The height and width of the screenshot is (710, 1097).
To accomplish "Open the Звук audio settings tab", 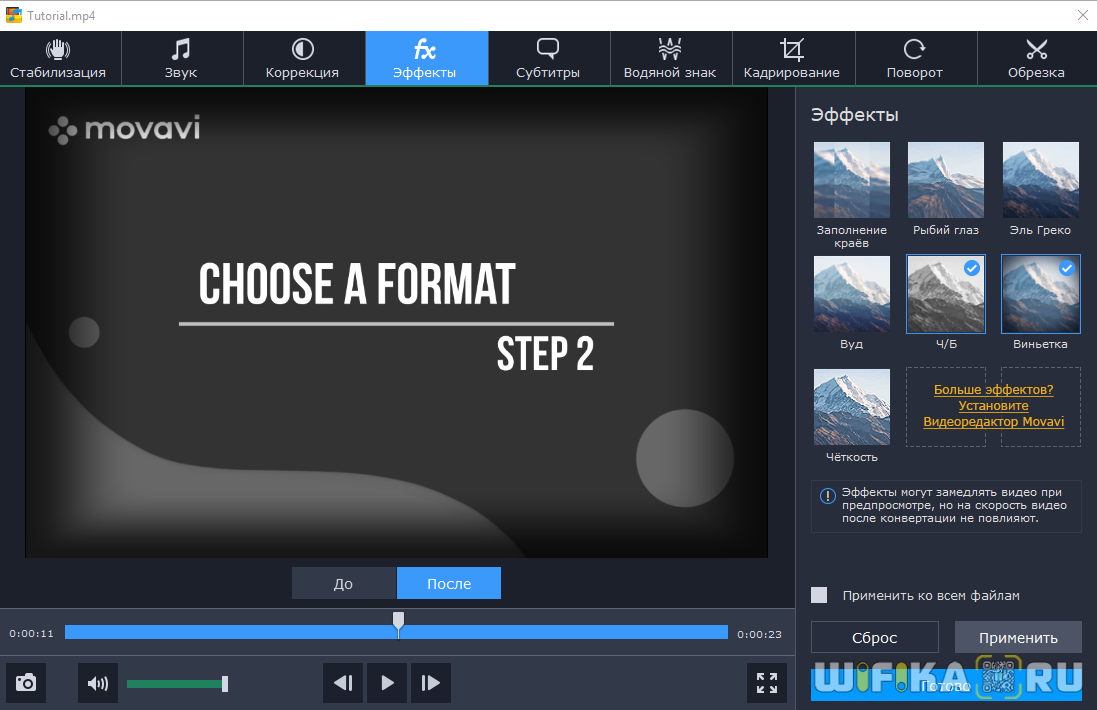I will [181, 58].
